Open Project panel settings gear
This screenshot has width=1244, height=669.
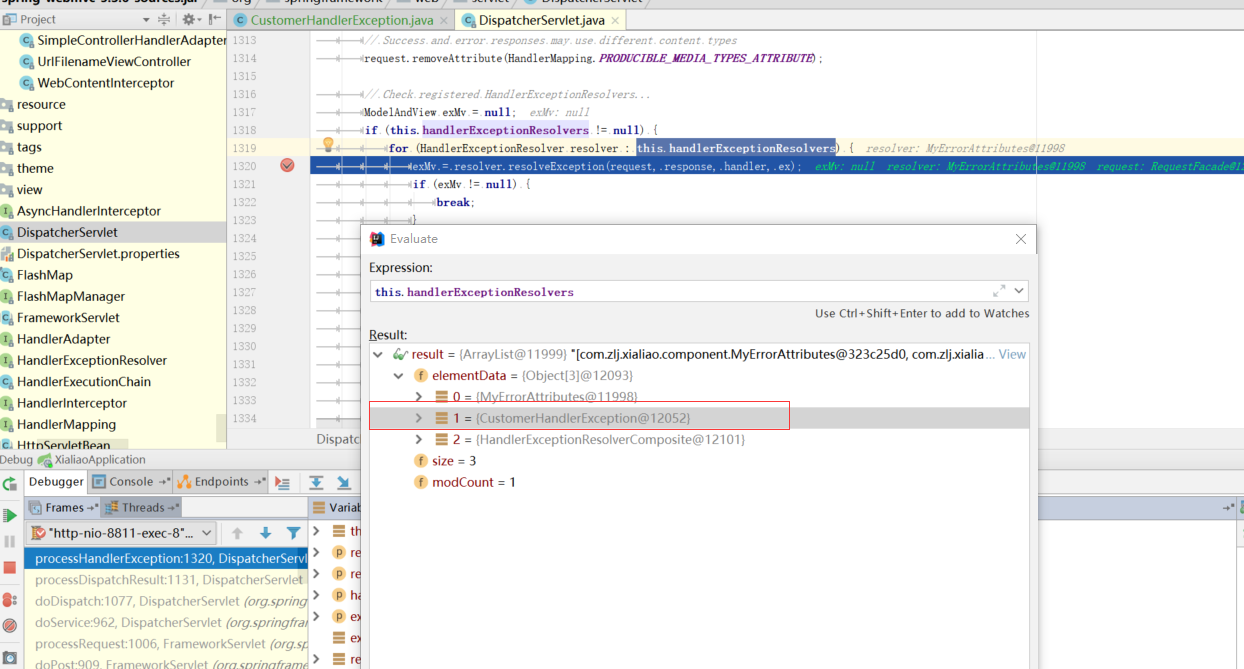pos(189,19)
